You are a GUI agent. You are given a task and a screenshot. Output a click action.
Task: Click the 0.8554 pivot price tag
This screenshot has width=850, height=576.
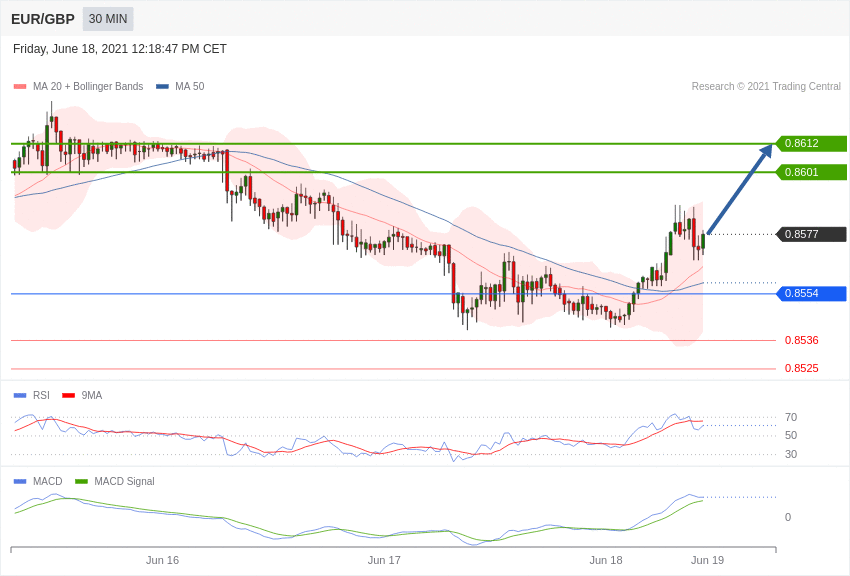pyautogui.click(x=812, y=294)
